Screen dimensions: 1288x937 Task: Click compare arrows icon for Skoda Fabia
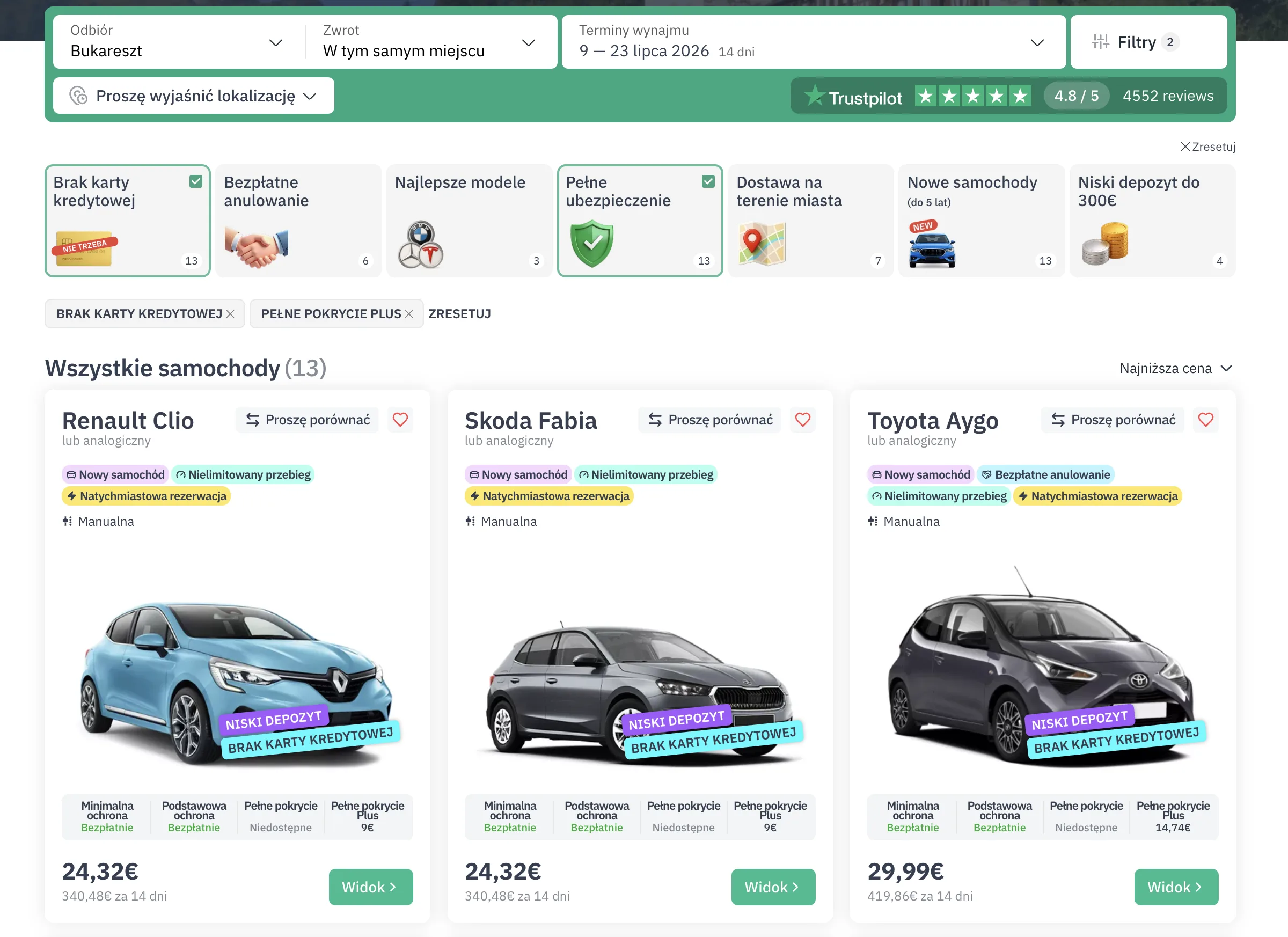tap(655, 420)
